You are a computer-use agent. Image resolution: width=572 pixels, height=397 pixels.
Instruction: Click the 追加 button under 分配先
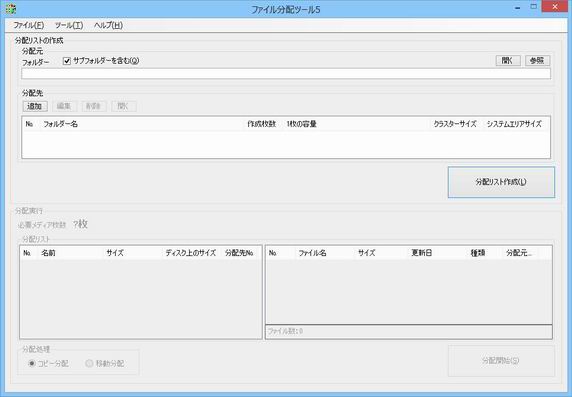[35, 106]
